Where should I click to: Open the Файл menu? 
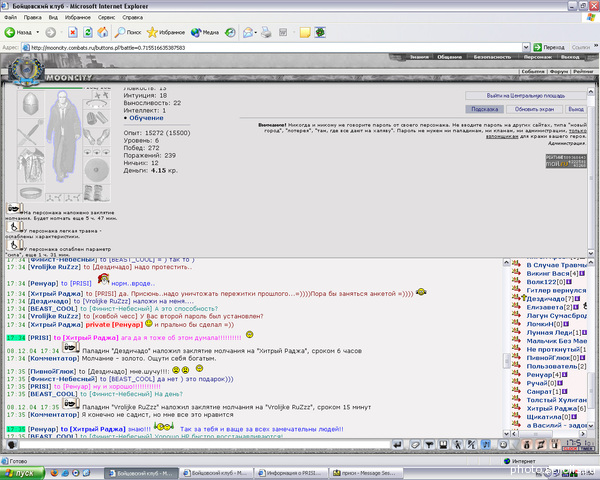pos(10,17)
